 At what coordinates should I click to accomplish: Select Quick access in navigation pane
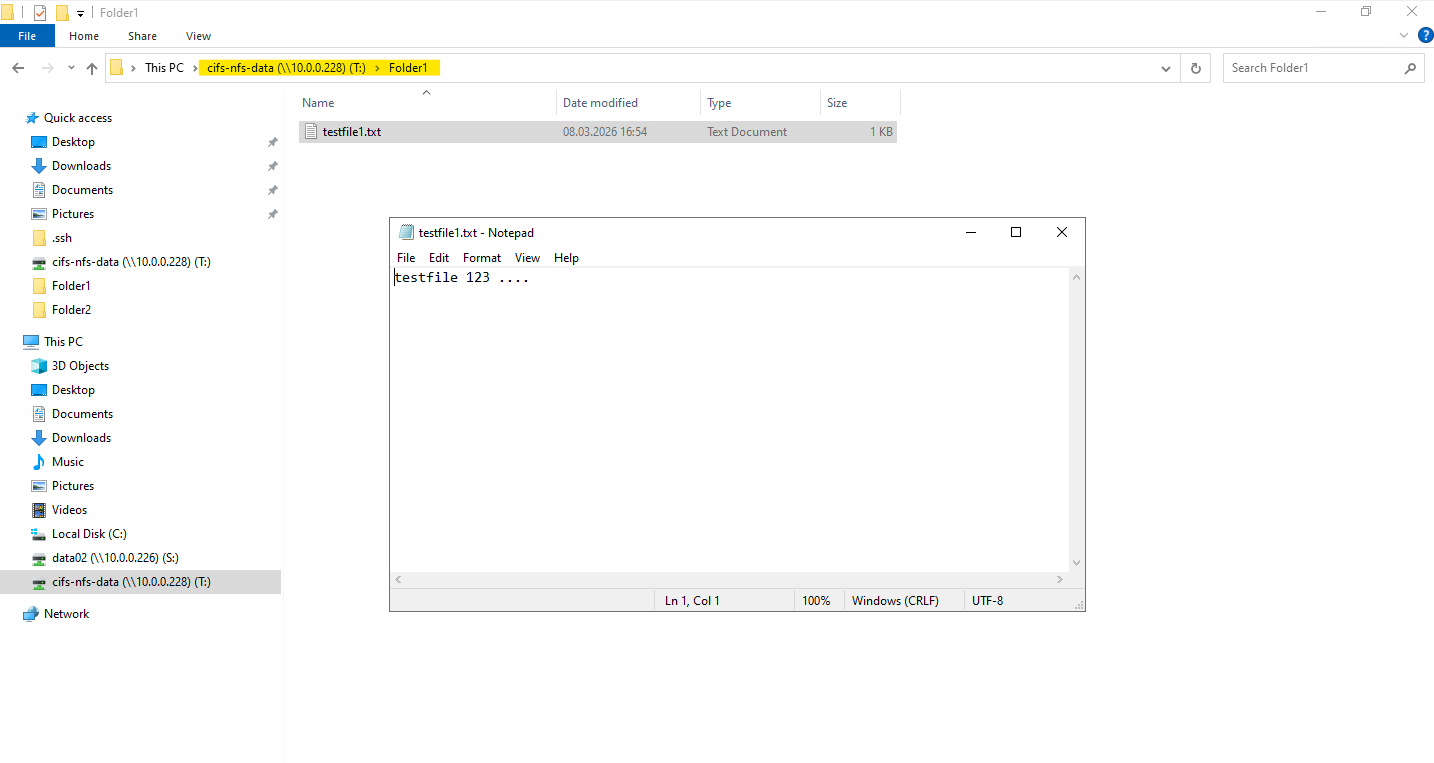pyautogui.click(x=77, y=118)
